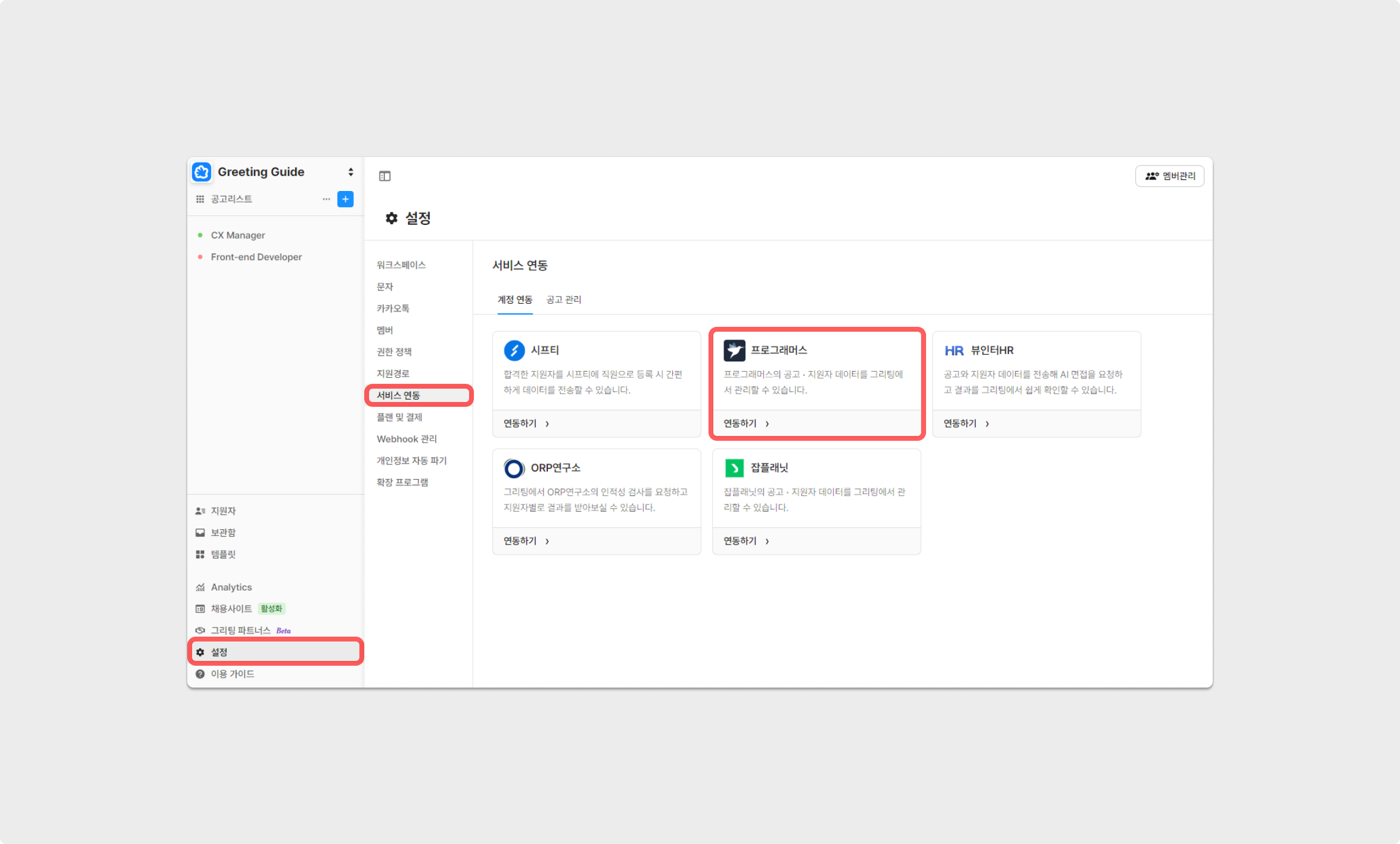Select the 계정 연동 tab

coord(515,300)
